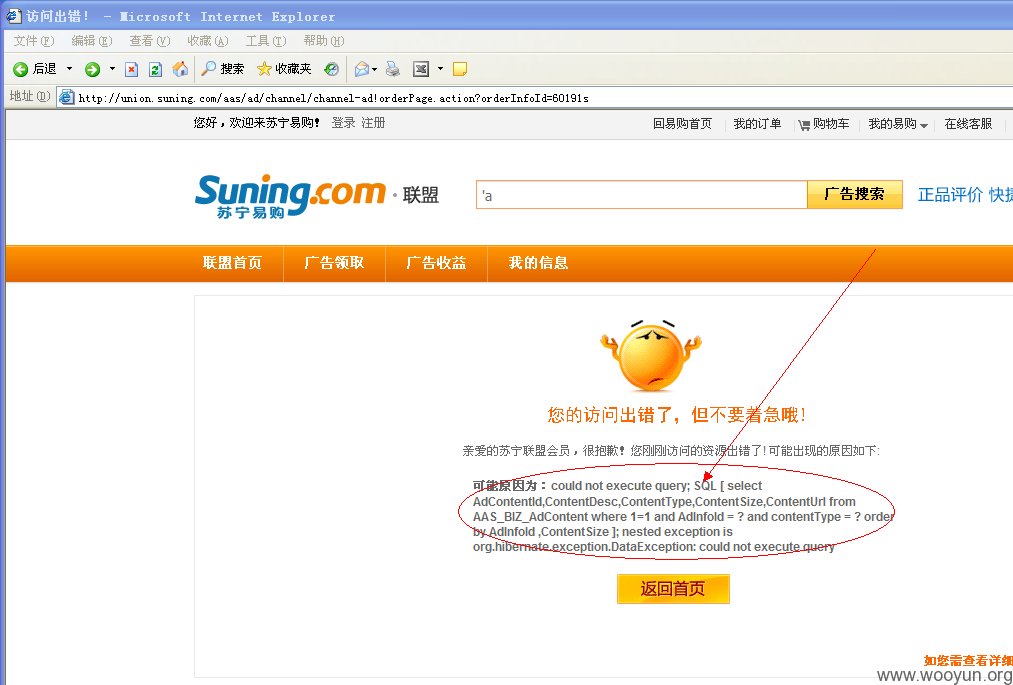Click the 可能原因为 label text
Screen dimensions: 1013x685
click(x=510, y=486)
